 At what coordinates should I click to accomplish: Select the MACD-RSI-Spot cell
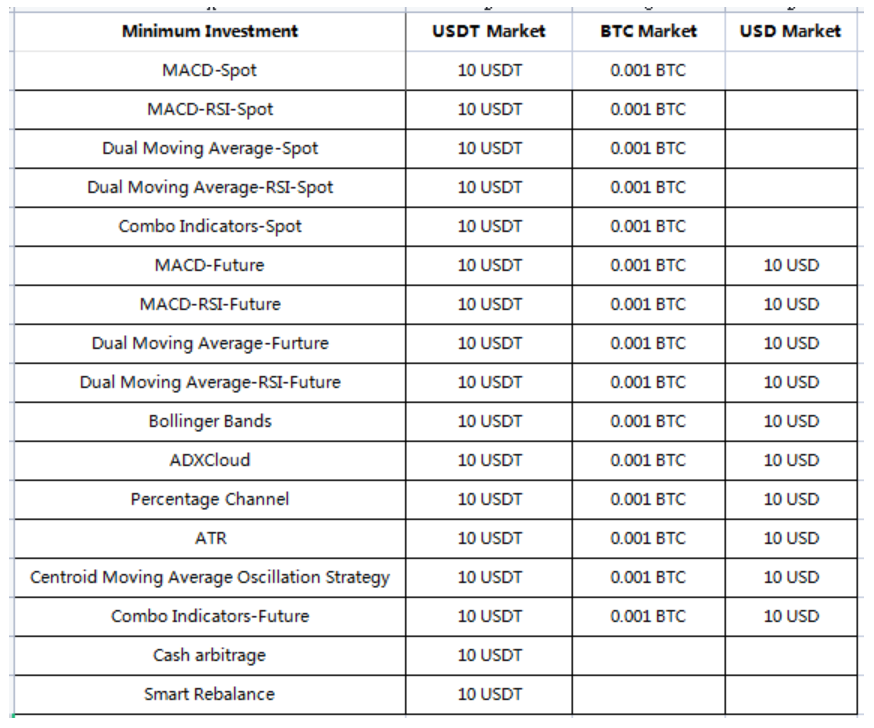(x=210, y=110)
